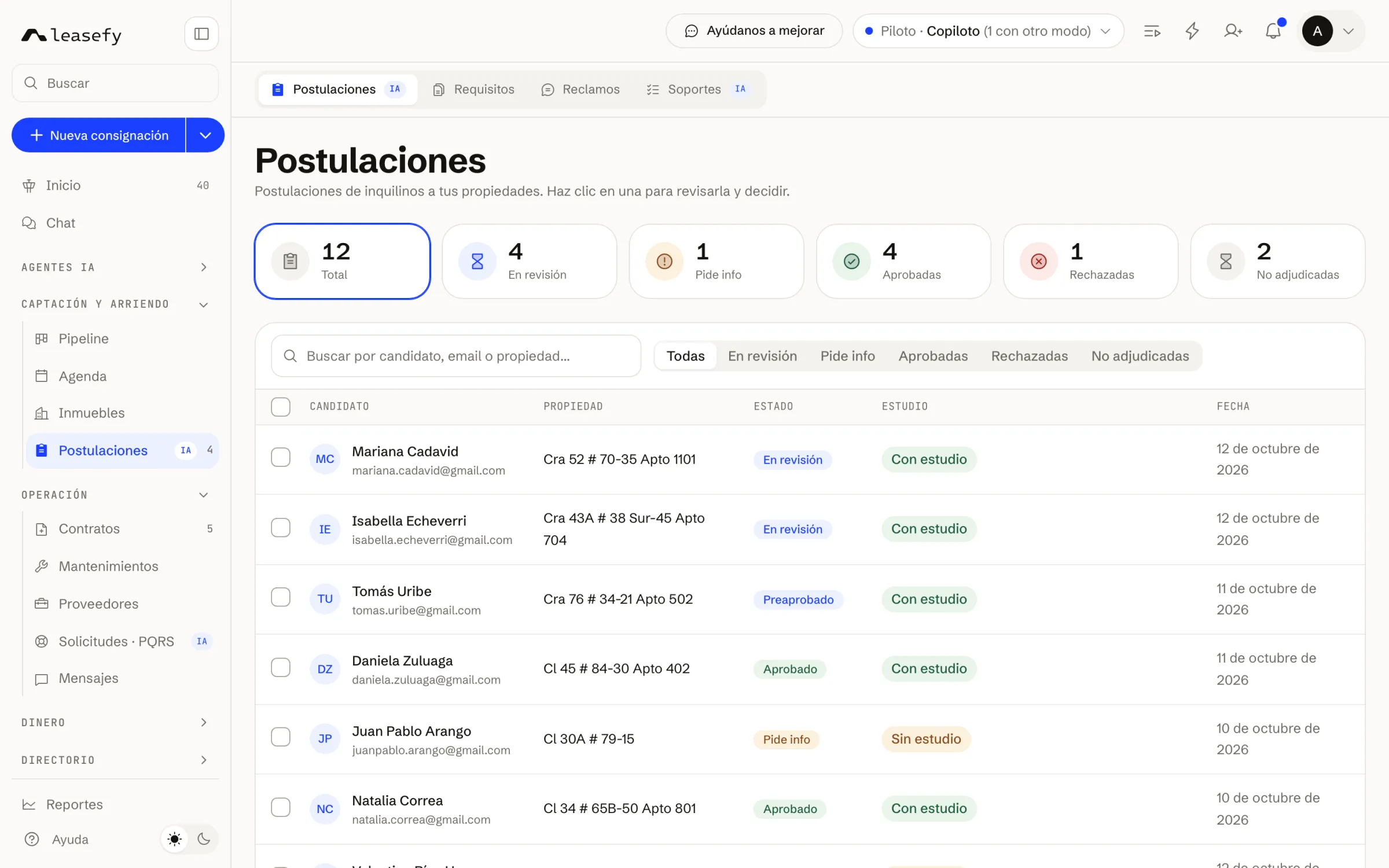This screenshot has width=1389, height=868.
Task: Switch to the Reclamos tab
Action: (x=580, y=89)
